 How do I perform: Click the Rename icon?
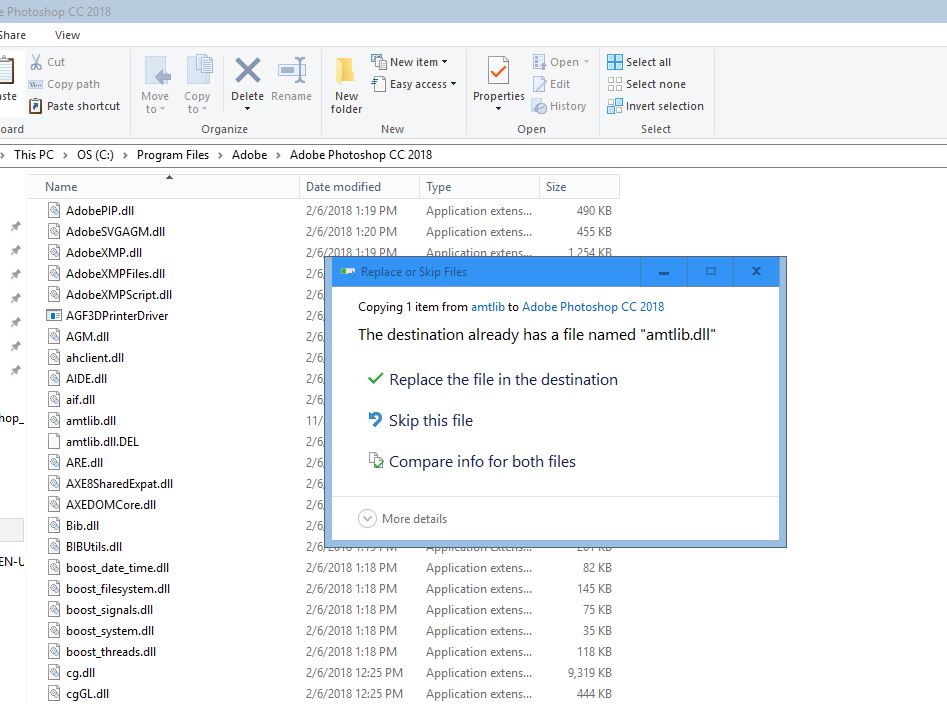pos(292,70)
